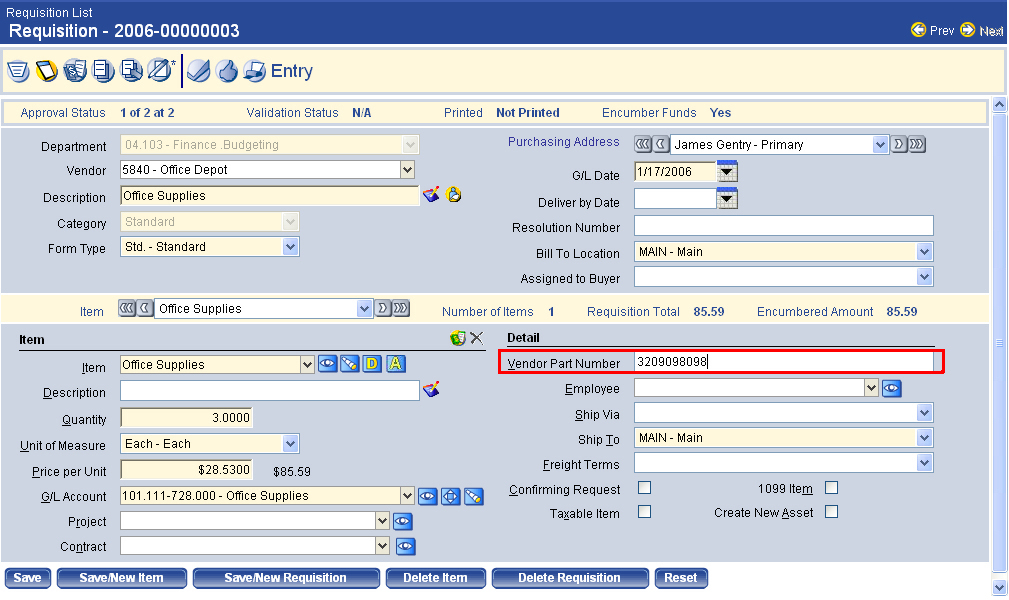Click into the Resolution Number field
Image resolution: width=1009 pixels, height=600 pixels.
[783, 226]
